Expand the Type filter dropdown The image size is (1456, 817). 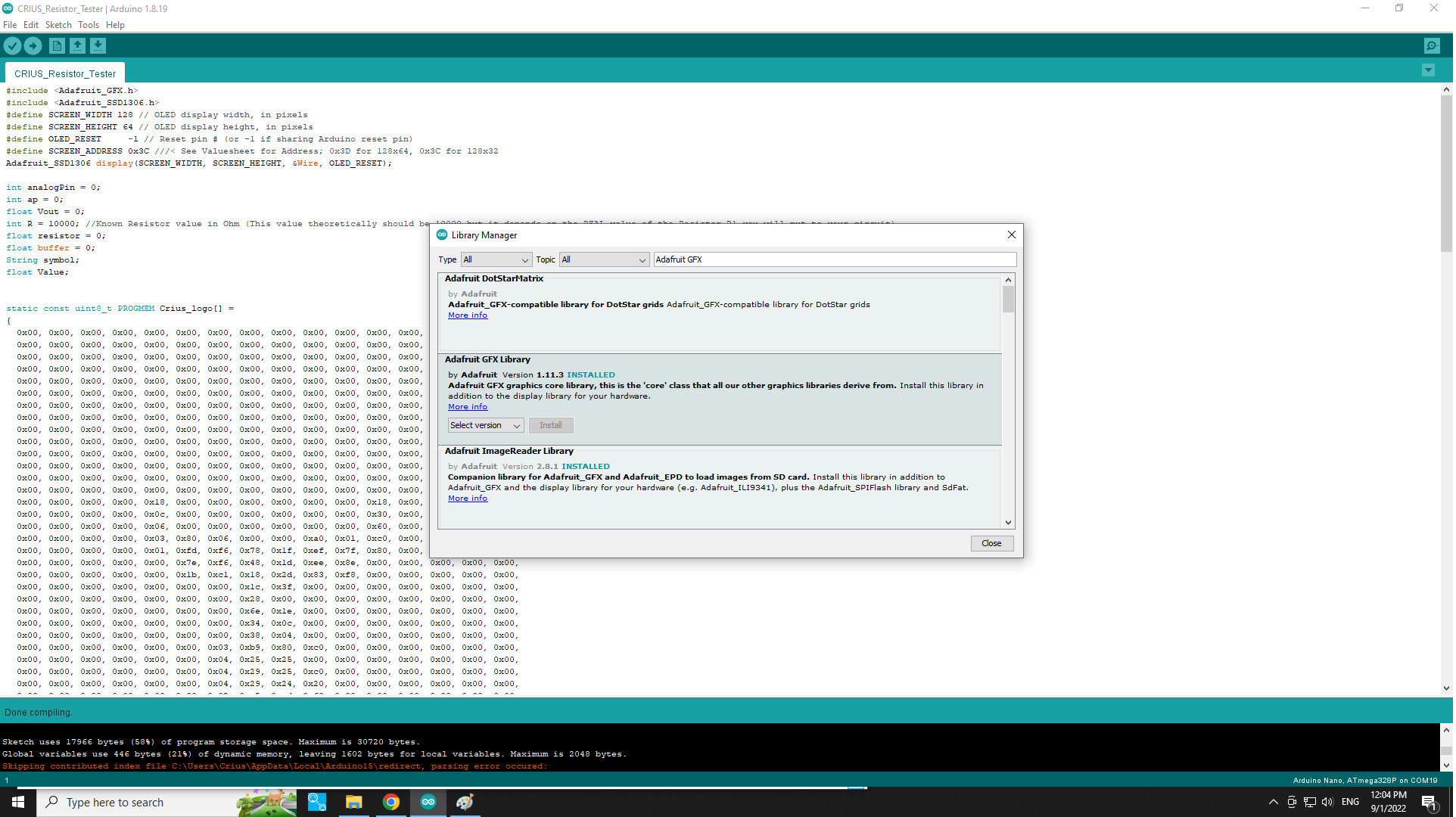pyautogui.click(x=496, y=260)
